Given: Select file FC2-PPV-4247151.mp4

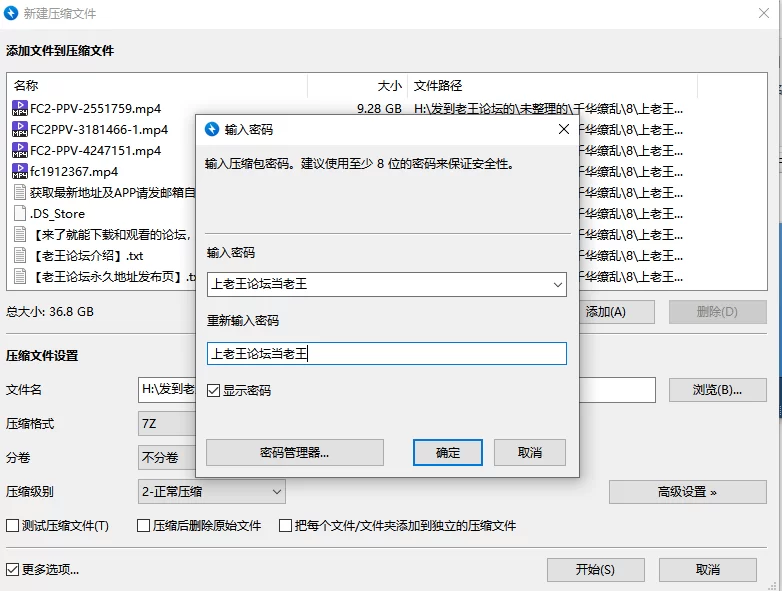Looking at the screenshot, I should [95, 150].
